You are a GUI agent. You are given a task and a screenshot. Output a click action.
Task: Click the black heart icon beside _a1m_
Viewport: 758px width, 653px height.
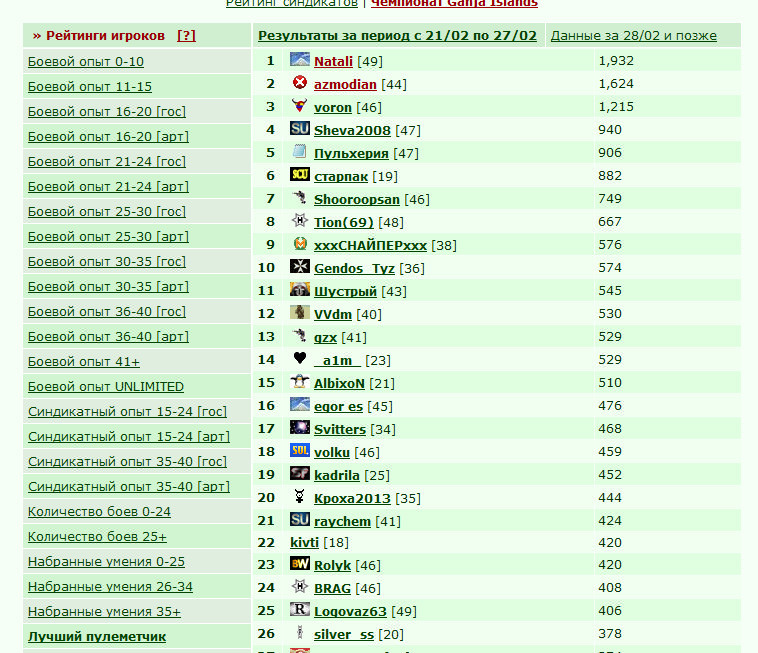pos(300,358)
